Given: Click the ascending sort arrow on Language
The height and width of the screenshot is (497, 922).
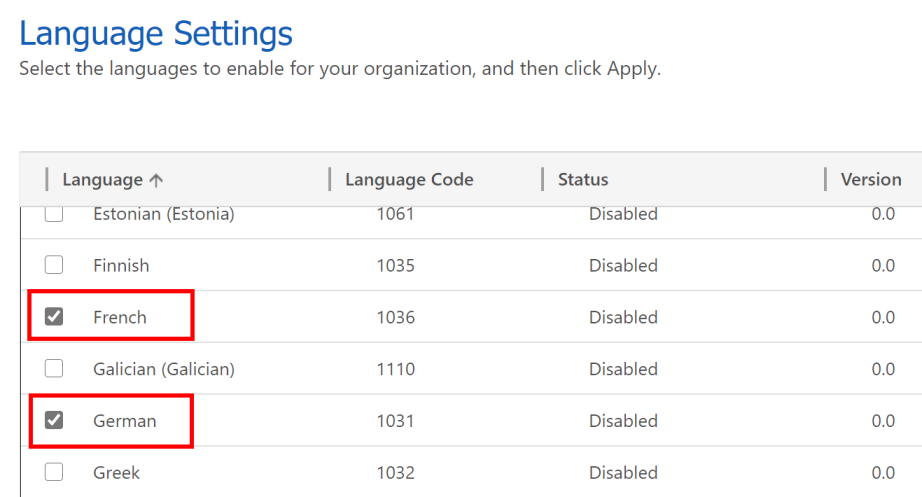Looking at the screenshot, I should coord(156,180).
